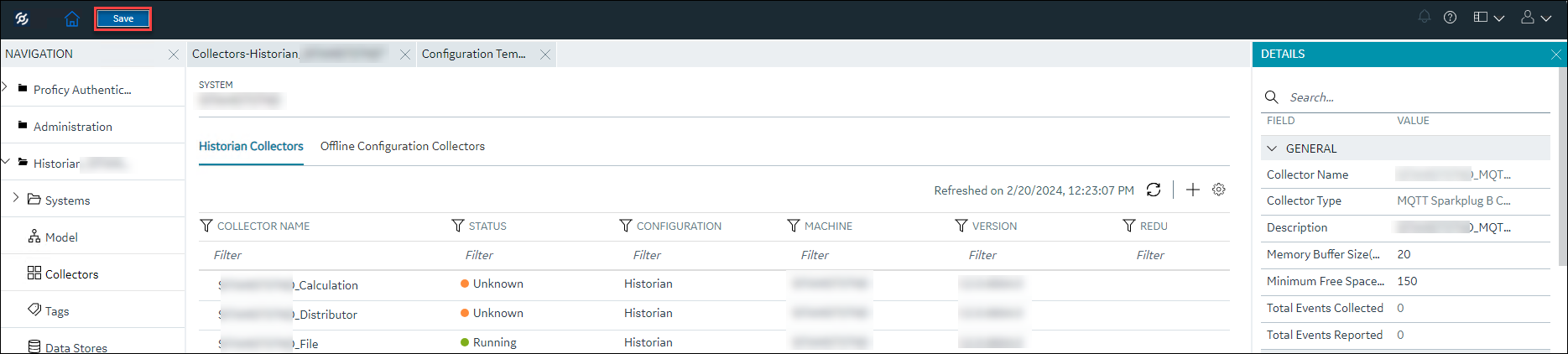Go to the Home icon
This screenshot has width=1568, height=354.
click(72, 18)
